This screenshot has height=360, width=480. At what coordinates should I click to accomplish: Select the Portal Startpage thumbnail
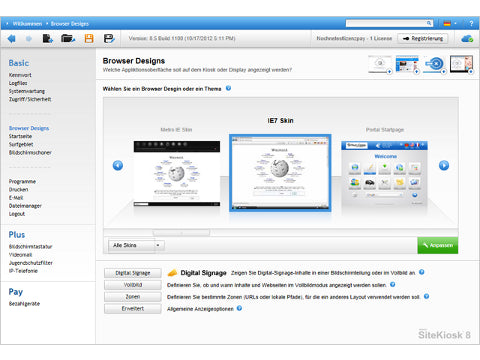(x=384, y=173)
